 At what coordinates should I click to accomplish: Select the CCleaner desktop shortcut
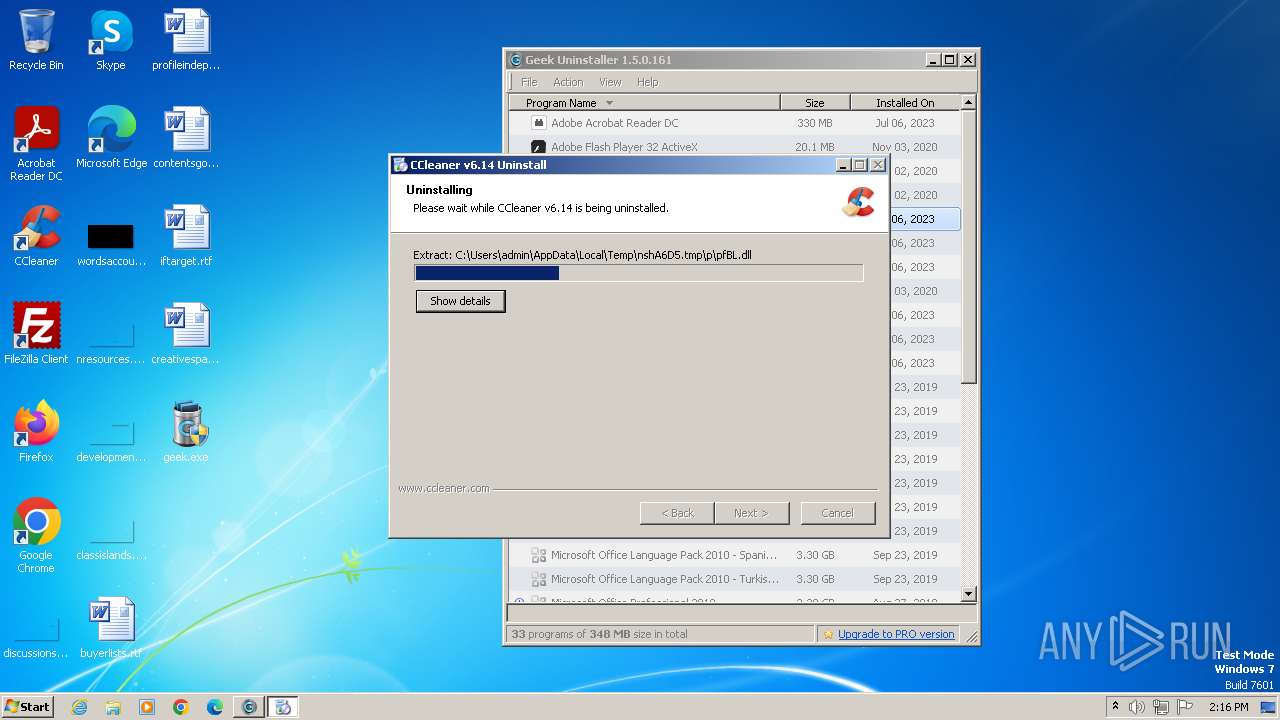point(36,236)
